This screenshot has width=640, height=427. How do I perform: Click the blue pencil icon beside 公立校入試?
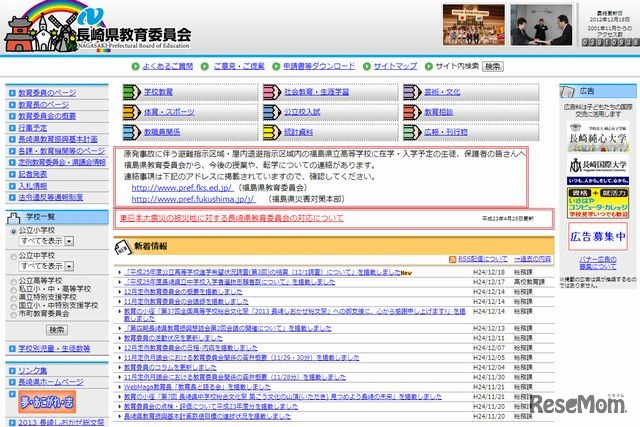[272, 112]
